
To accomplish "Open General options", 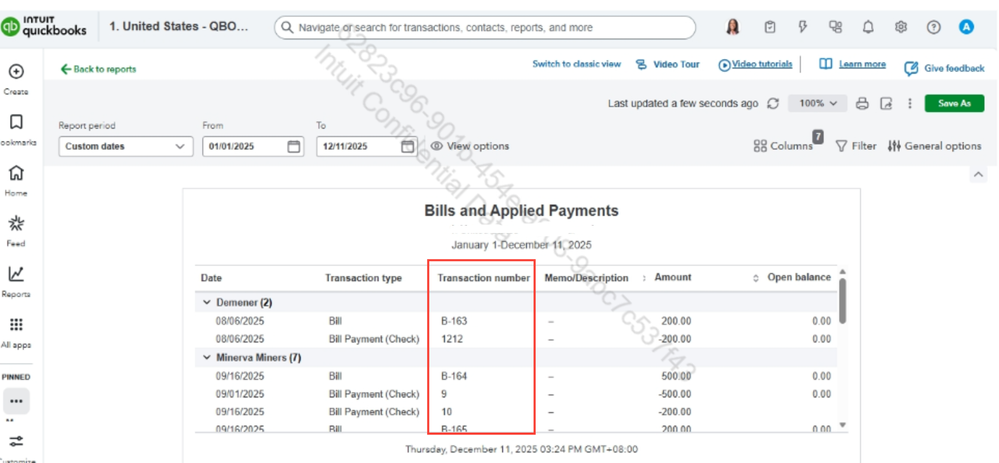I will [x=935, y=146].
